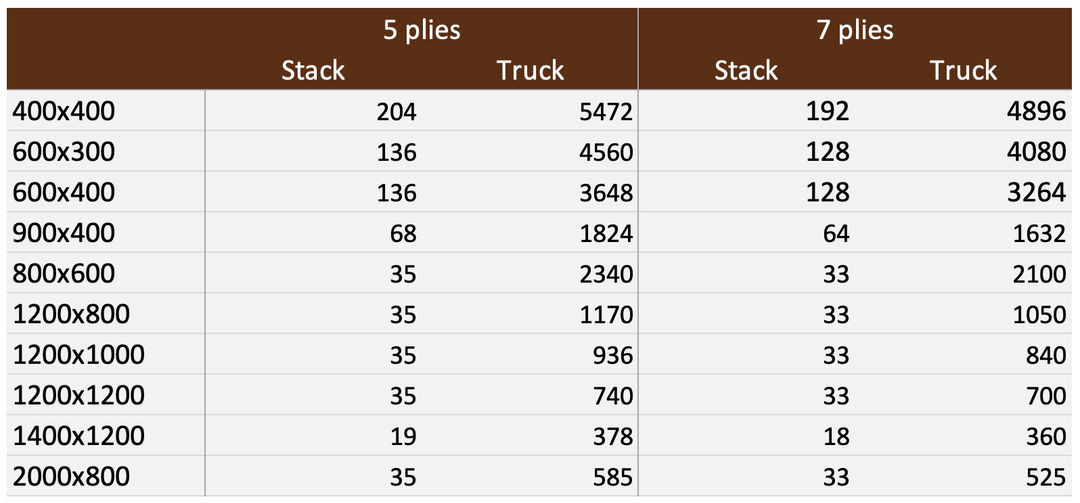Screen dimensions: 1080x503
Task: Click the 600x300 size cell
Action: (x=64, y=152)
